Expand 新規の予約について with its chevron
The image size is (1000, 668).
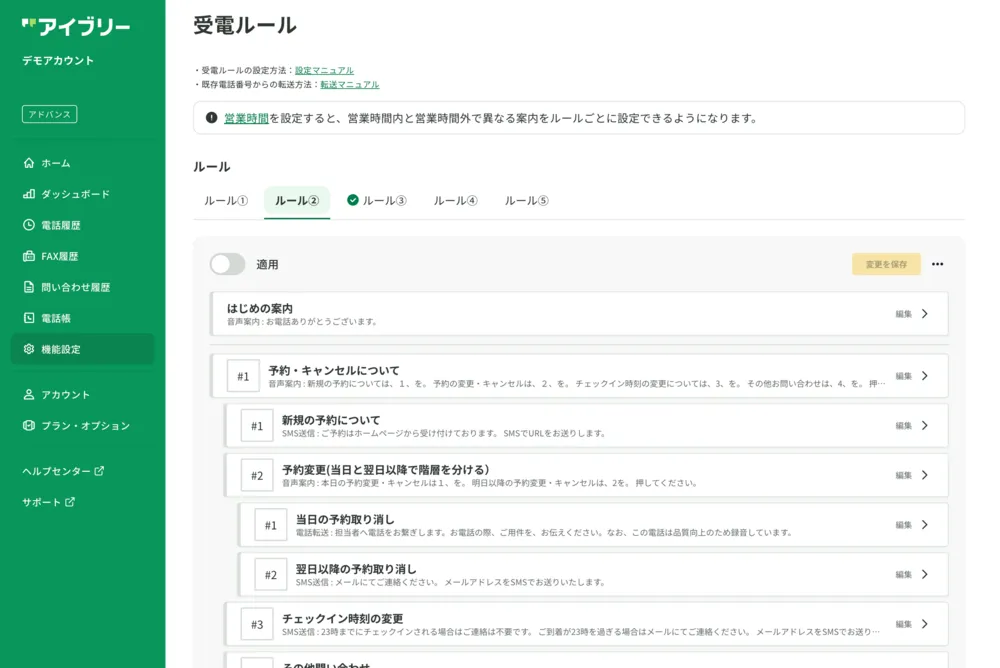(925, 426)
